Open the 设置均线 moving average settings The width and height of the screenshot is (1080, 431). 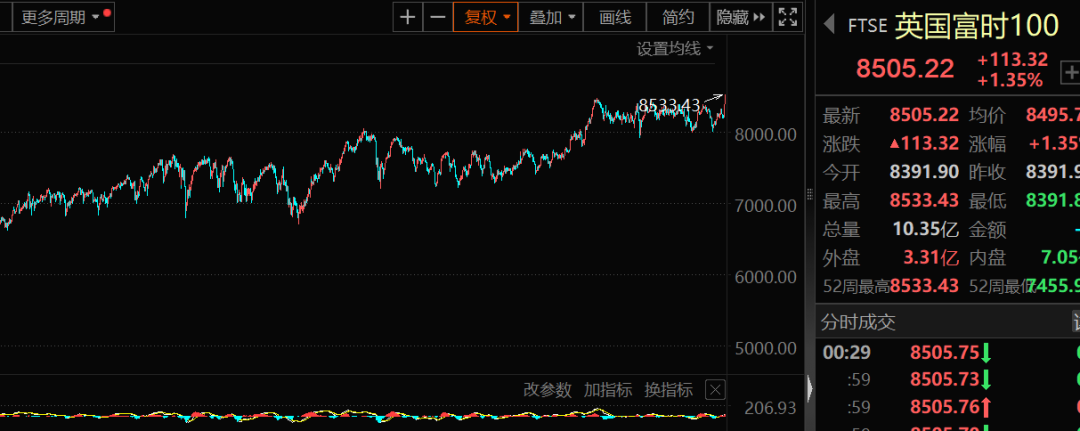click(675, 48)
